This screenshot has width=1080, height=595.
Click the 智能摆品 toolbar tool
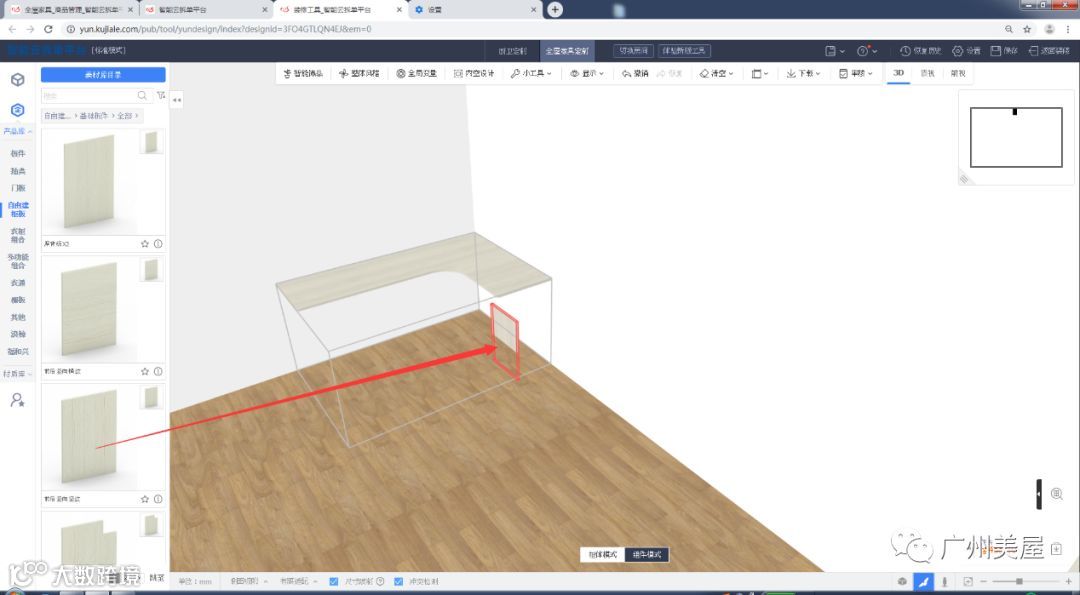(303, 74)
